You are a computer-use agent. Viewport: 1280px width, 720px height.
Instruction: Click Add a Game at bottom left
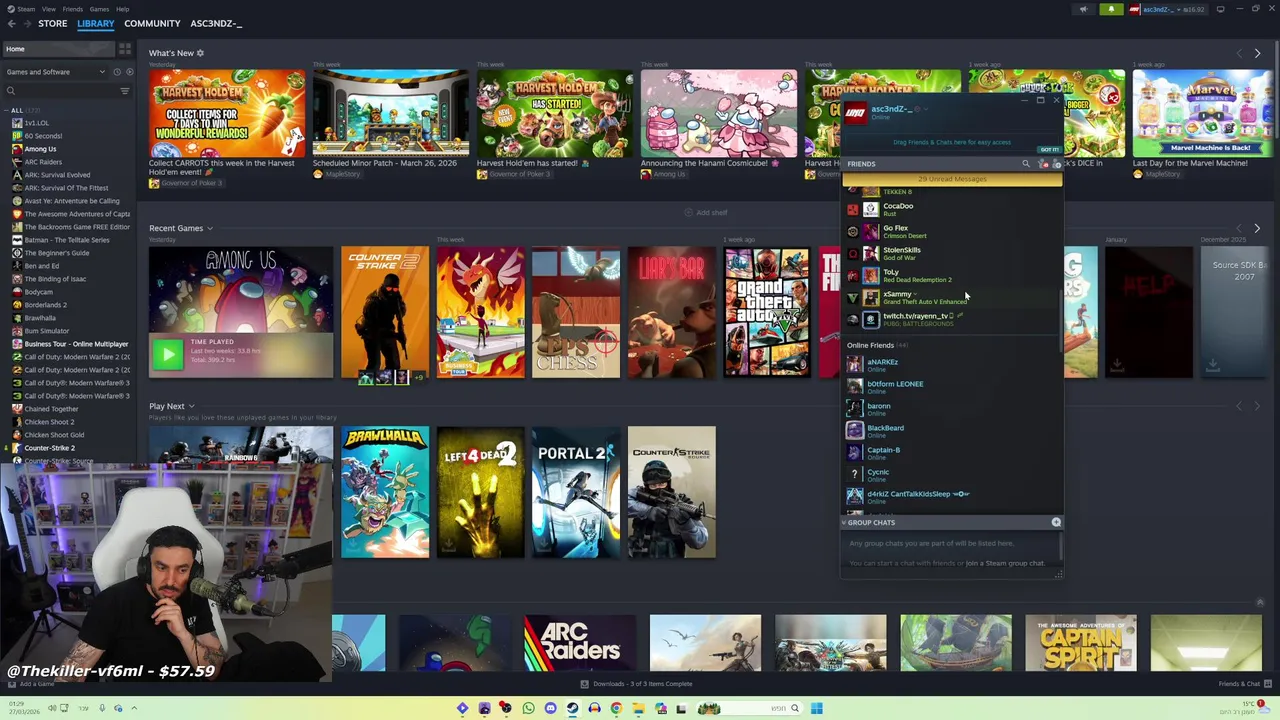click(x=31, y=684)
